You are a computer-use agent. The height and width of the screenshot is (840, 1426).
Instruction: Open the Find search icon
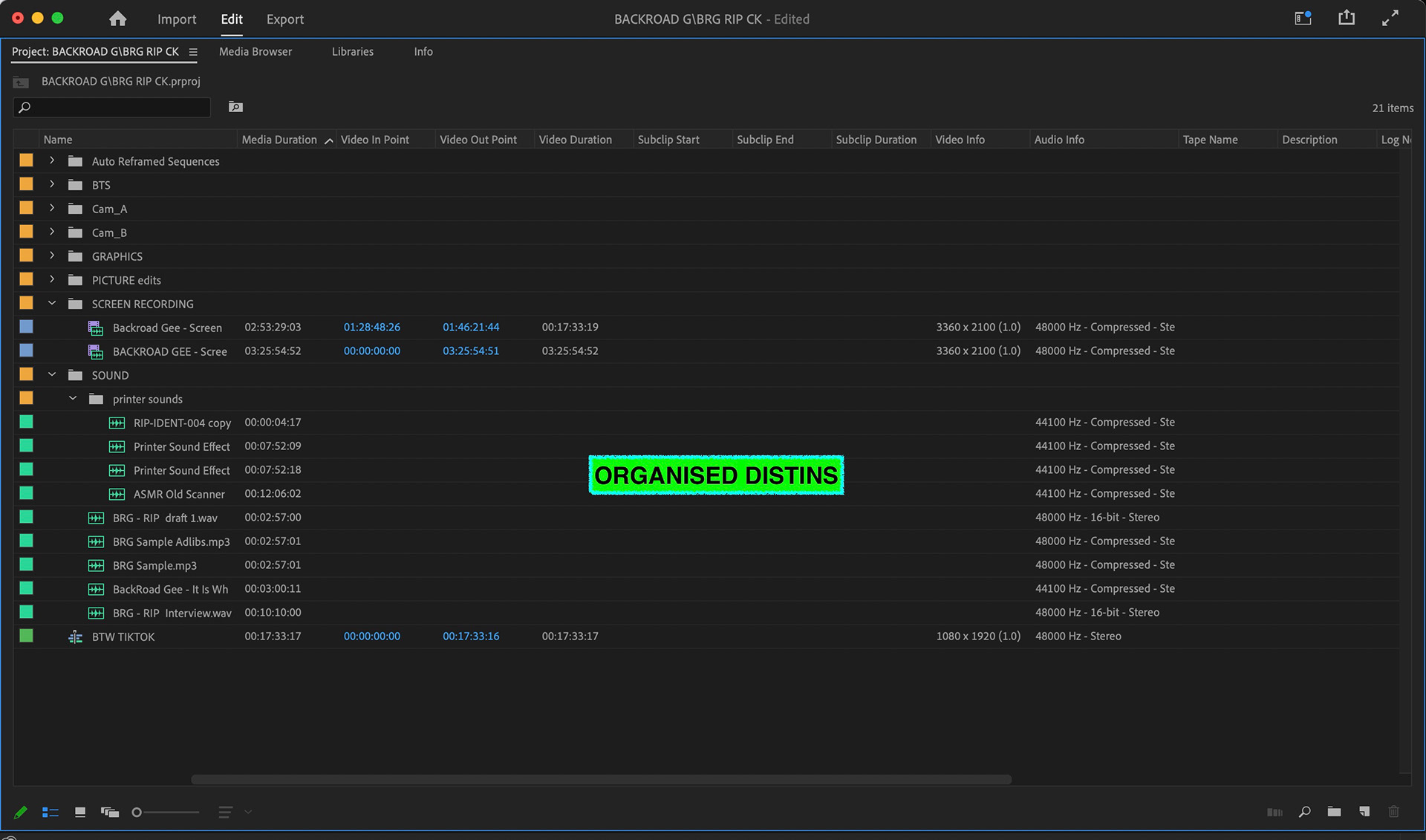pyautogui.click(x=1304, y=812)
